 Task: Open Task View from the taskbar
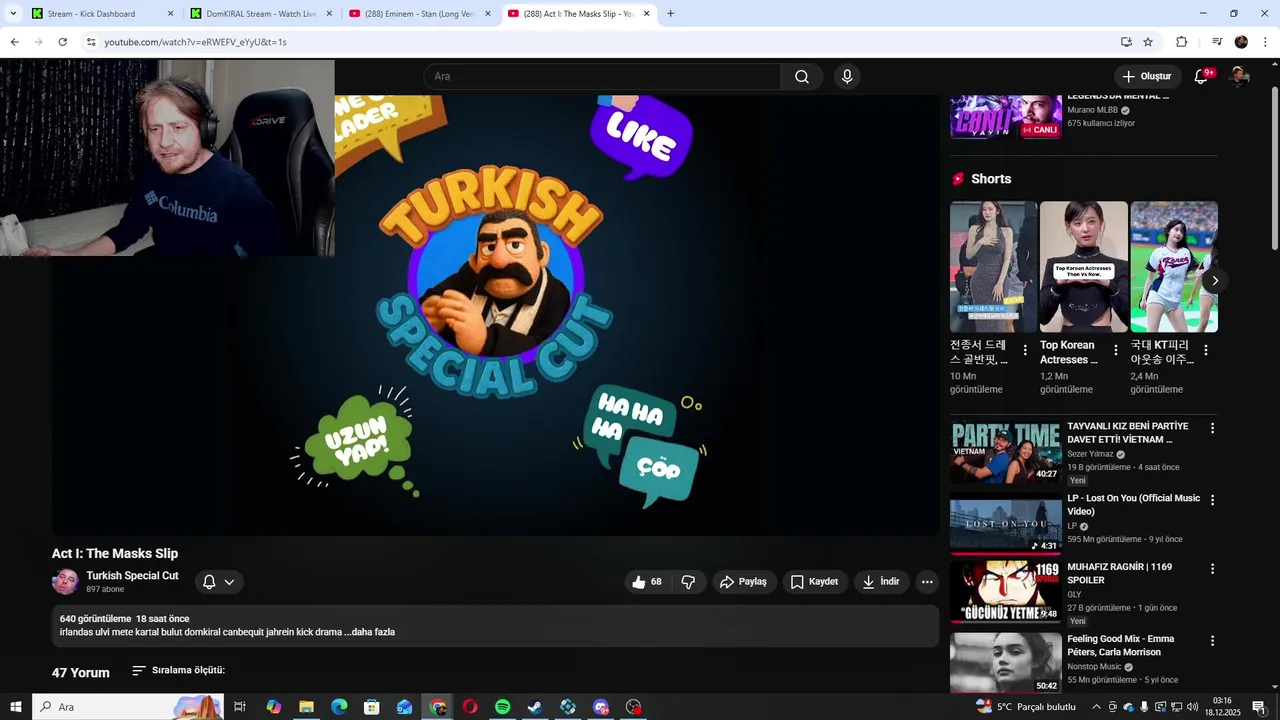click(240, 707)
